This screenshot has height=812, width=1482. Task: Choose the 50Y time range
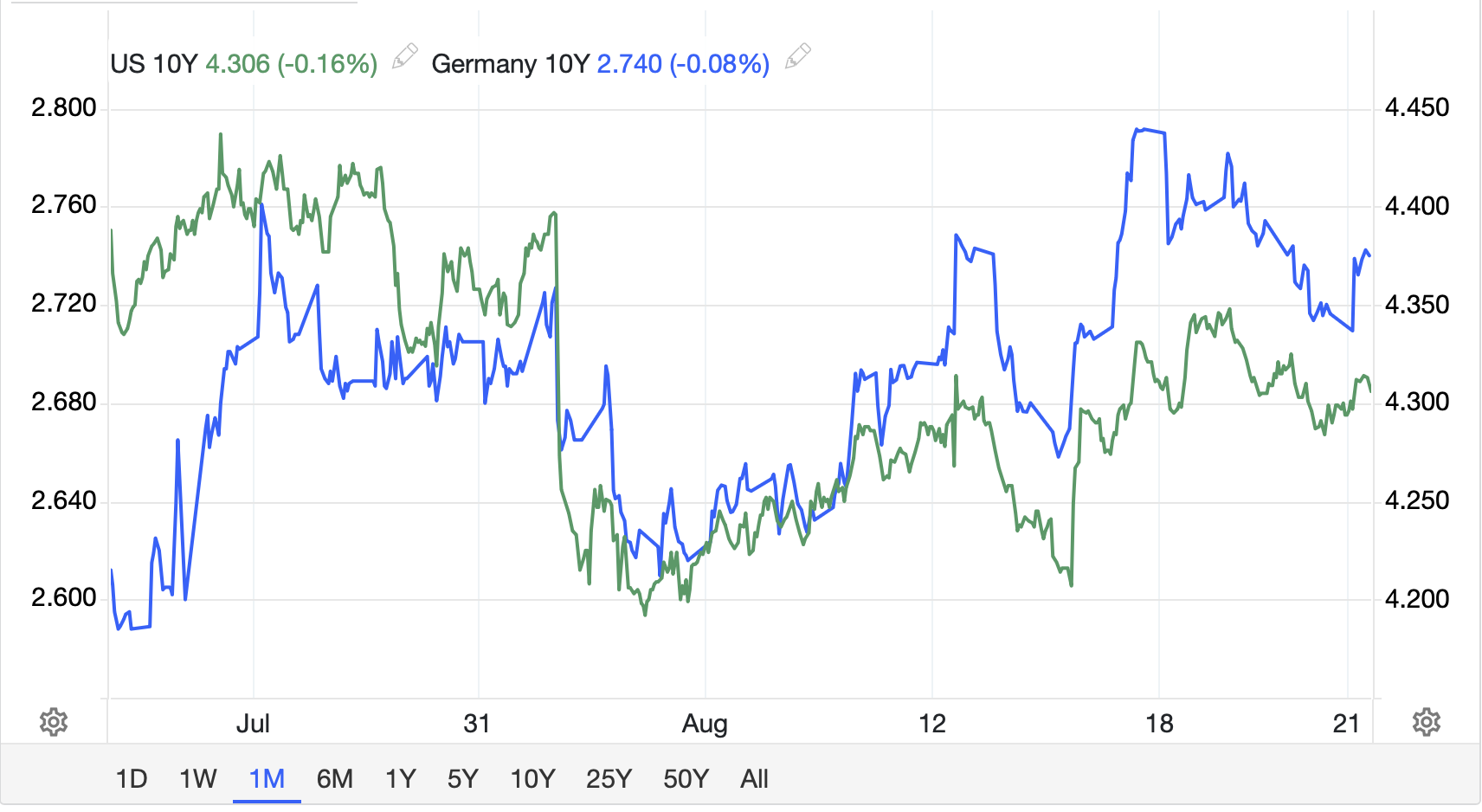tap(686, 779)
